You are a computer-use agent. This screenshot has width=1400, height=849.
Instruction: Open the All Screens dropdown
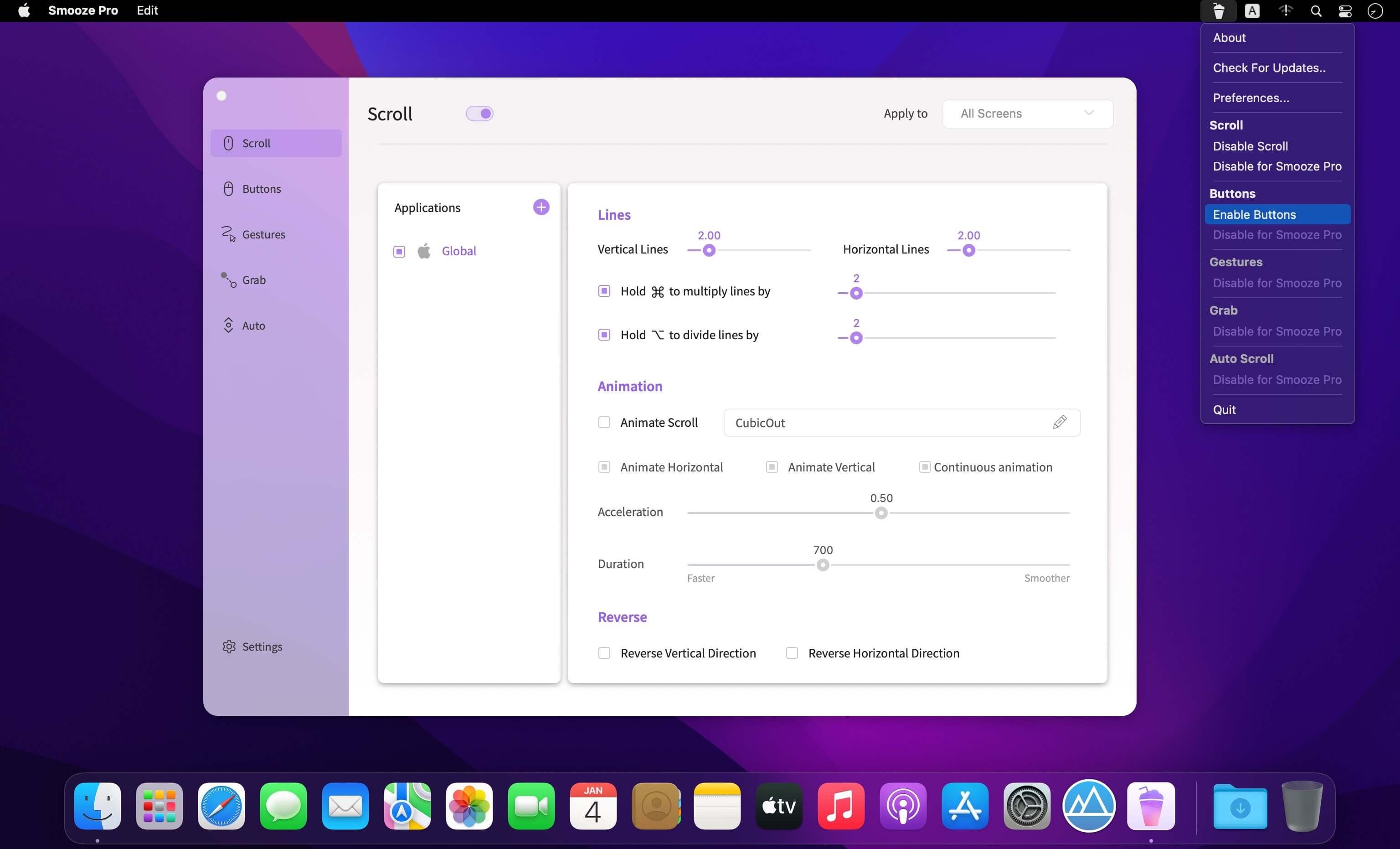(1027, 114)
